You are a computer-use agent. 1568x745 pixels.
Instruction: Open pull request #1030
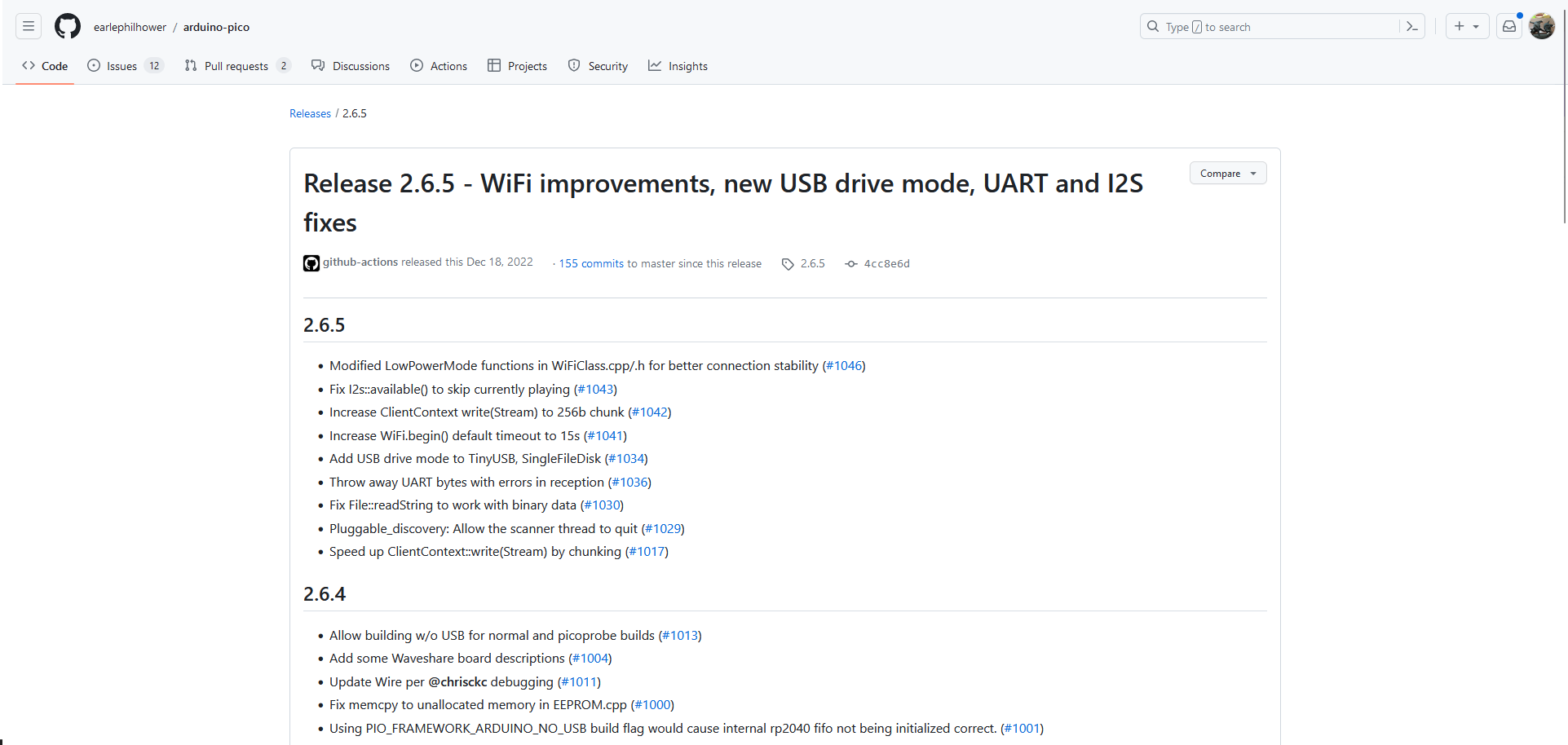click(602, 505)
